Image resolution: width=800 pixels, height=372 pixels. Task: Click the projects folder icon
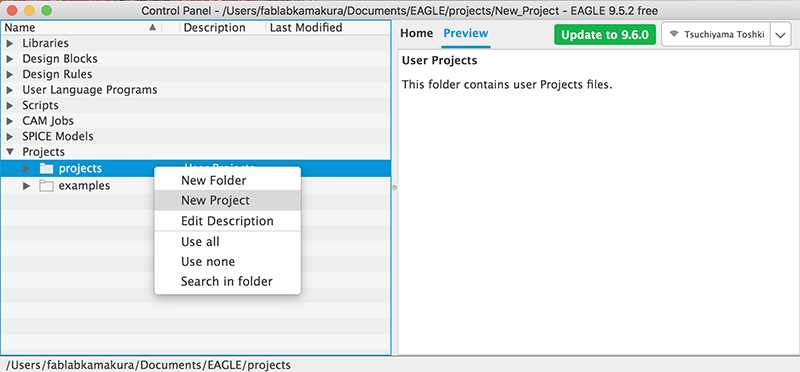[x=46, y=168]
